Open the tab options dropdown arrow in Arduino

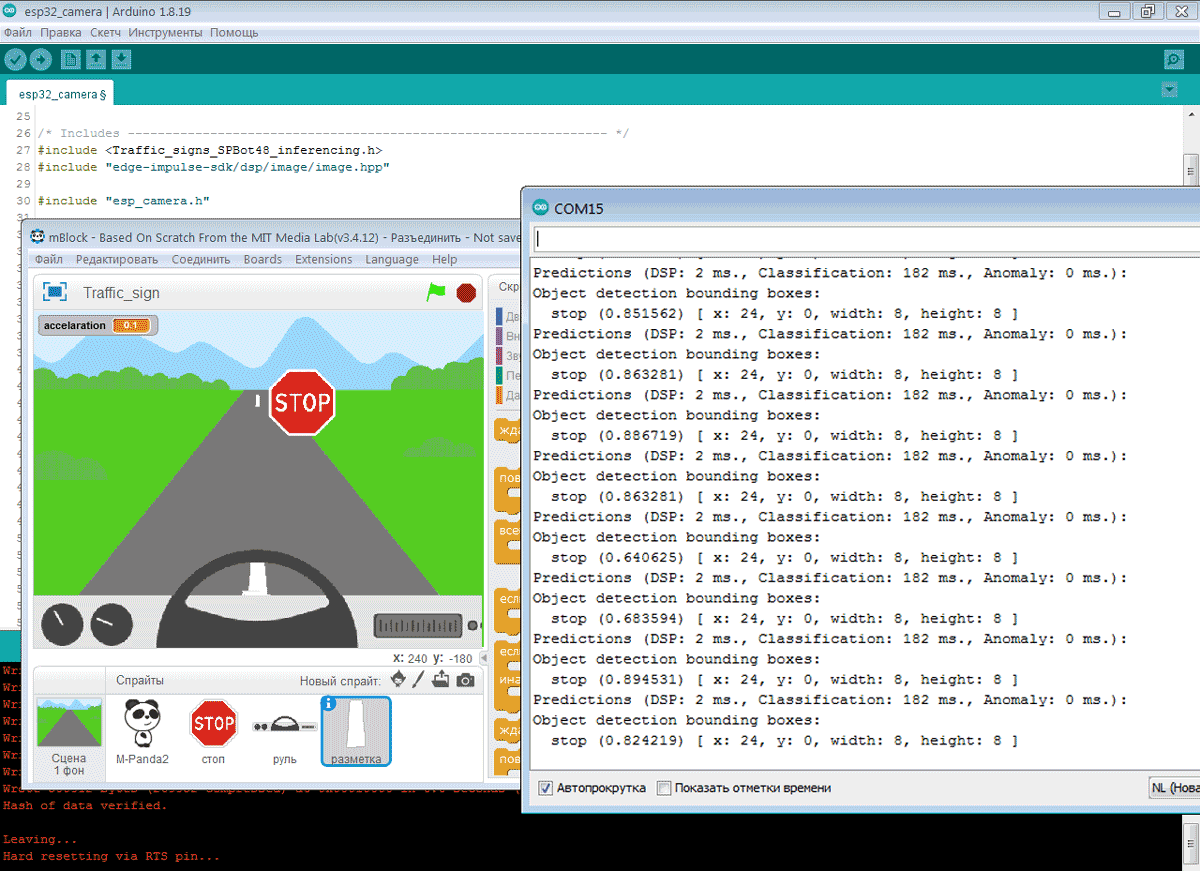pyautogui.click(x=1169, y=90)
